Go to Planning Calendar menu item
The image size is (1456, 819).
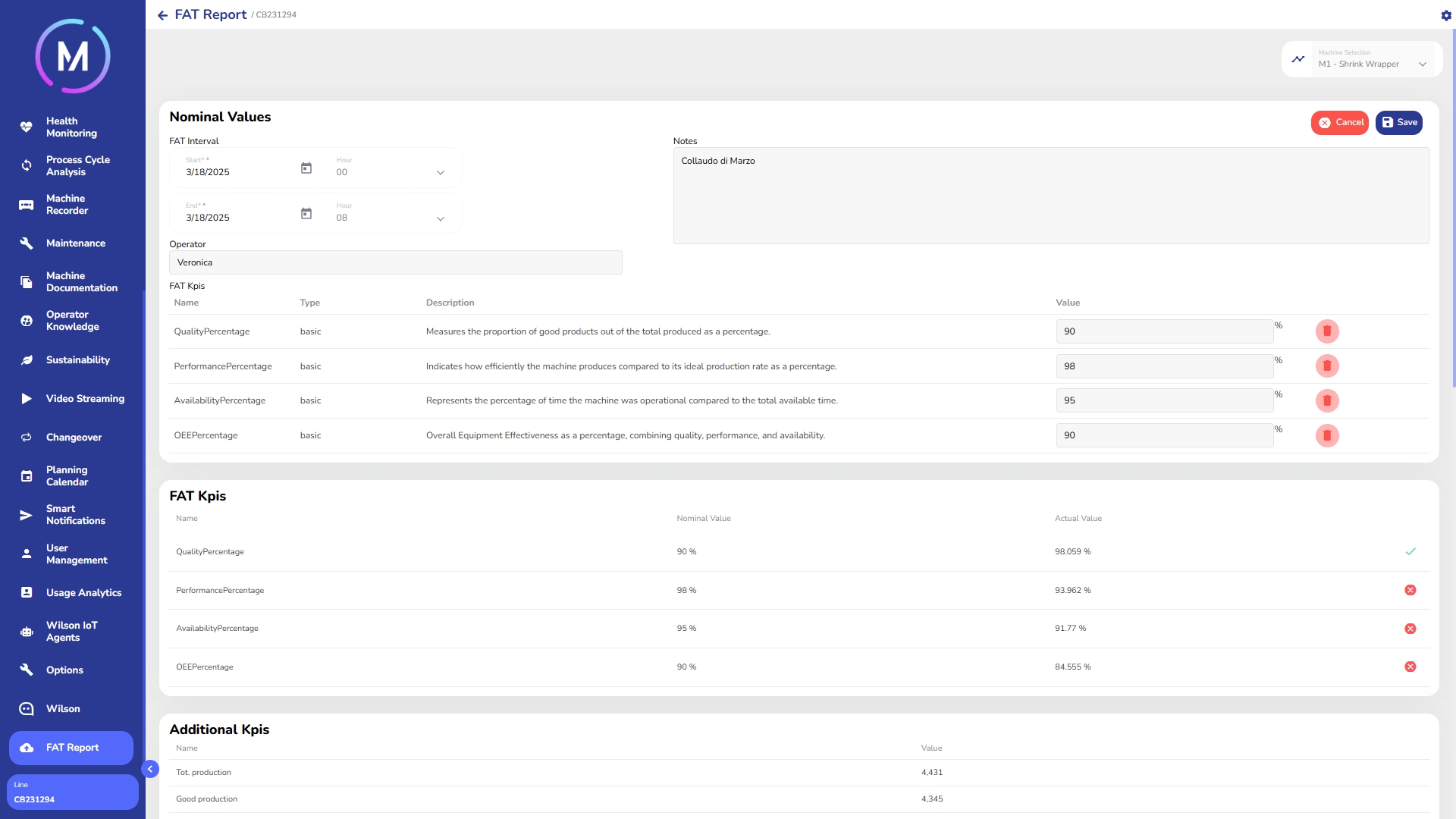(x=67, y=476)
